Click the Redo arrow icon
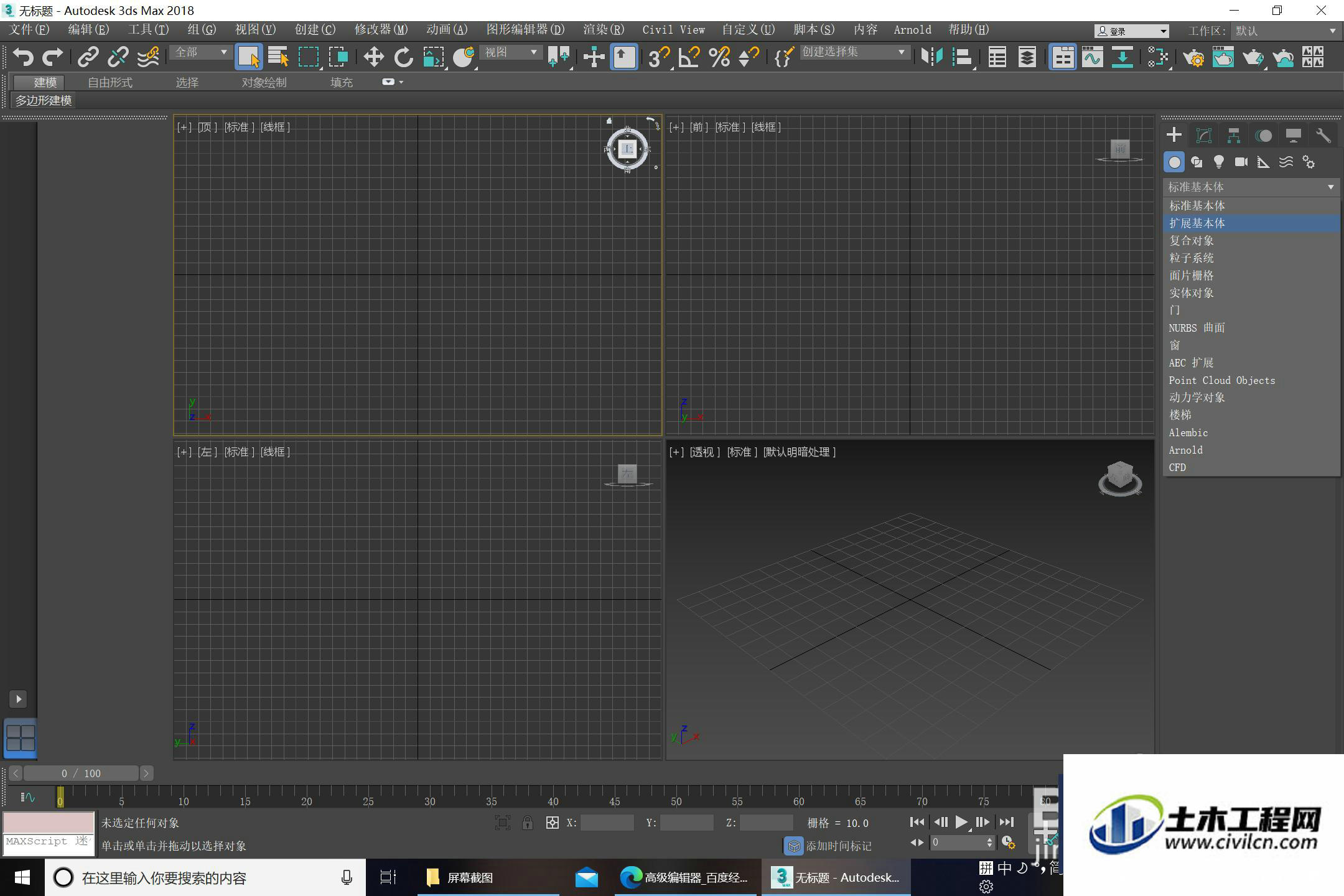Viewport: 1344px width, 896px height. [x=53, y=57]
